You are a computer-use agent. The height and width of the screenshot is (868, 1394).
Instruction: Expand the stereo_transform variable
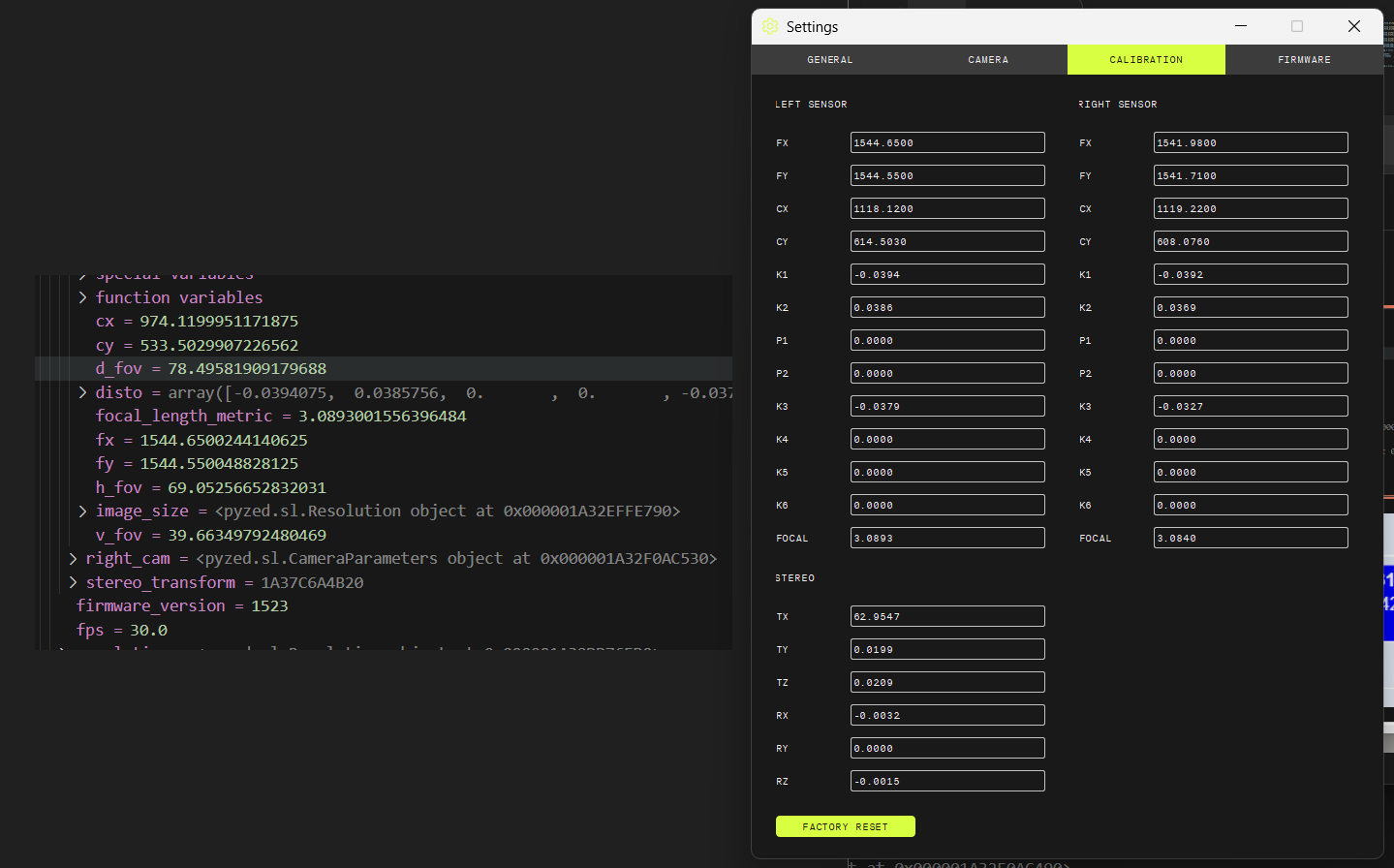(73, 582)
